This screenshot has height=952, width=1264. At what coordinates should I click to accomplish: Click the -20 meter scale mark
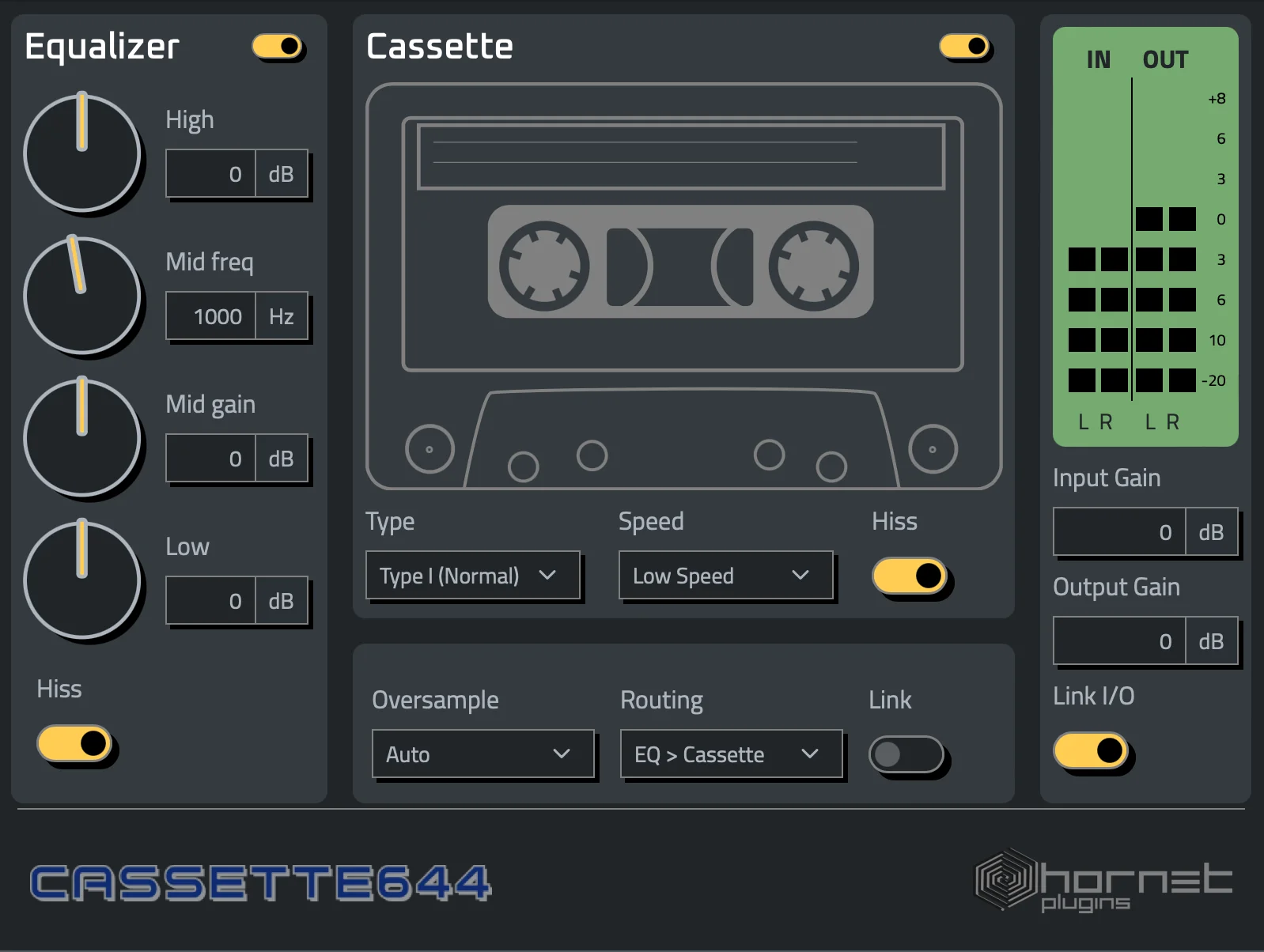click(1213, 380)
